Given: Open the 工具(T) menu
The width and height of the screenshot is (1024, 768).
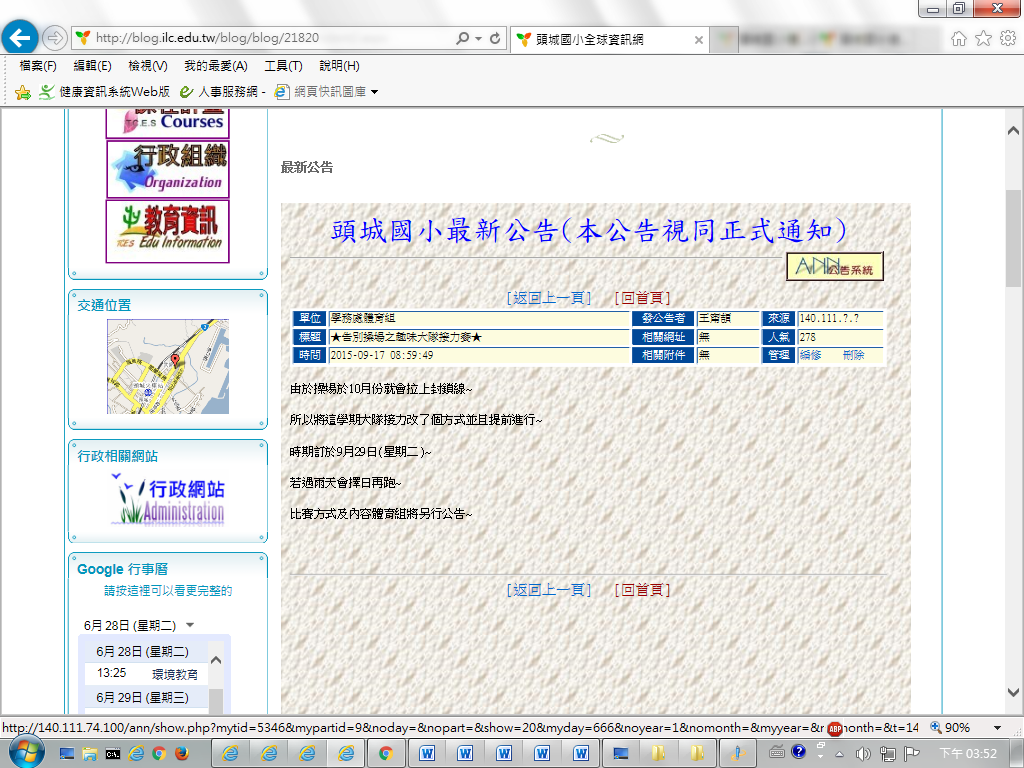Looking at the screenshot, I should pos(283,66).
